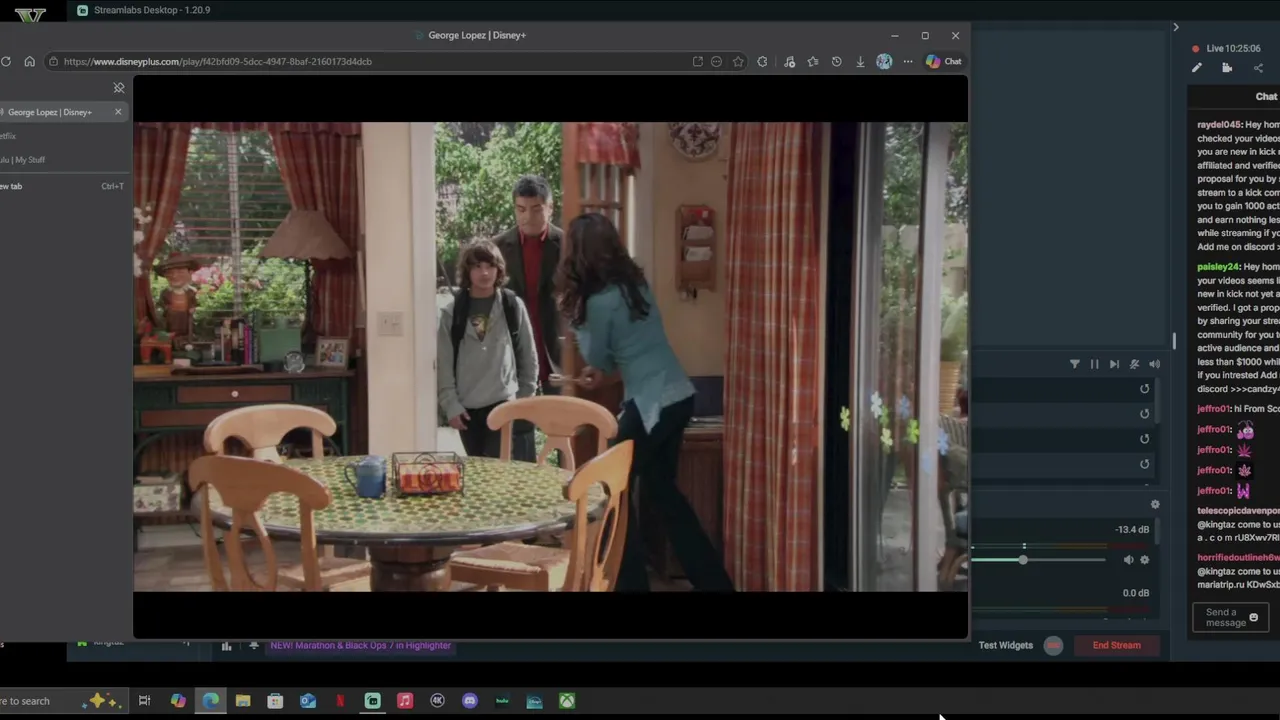
Task: Reload the Disney+ page
Action: tap(6, 61)
